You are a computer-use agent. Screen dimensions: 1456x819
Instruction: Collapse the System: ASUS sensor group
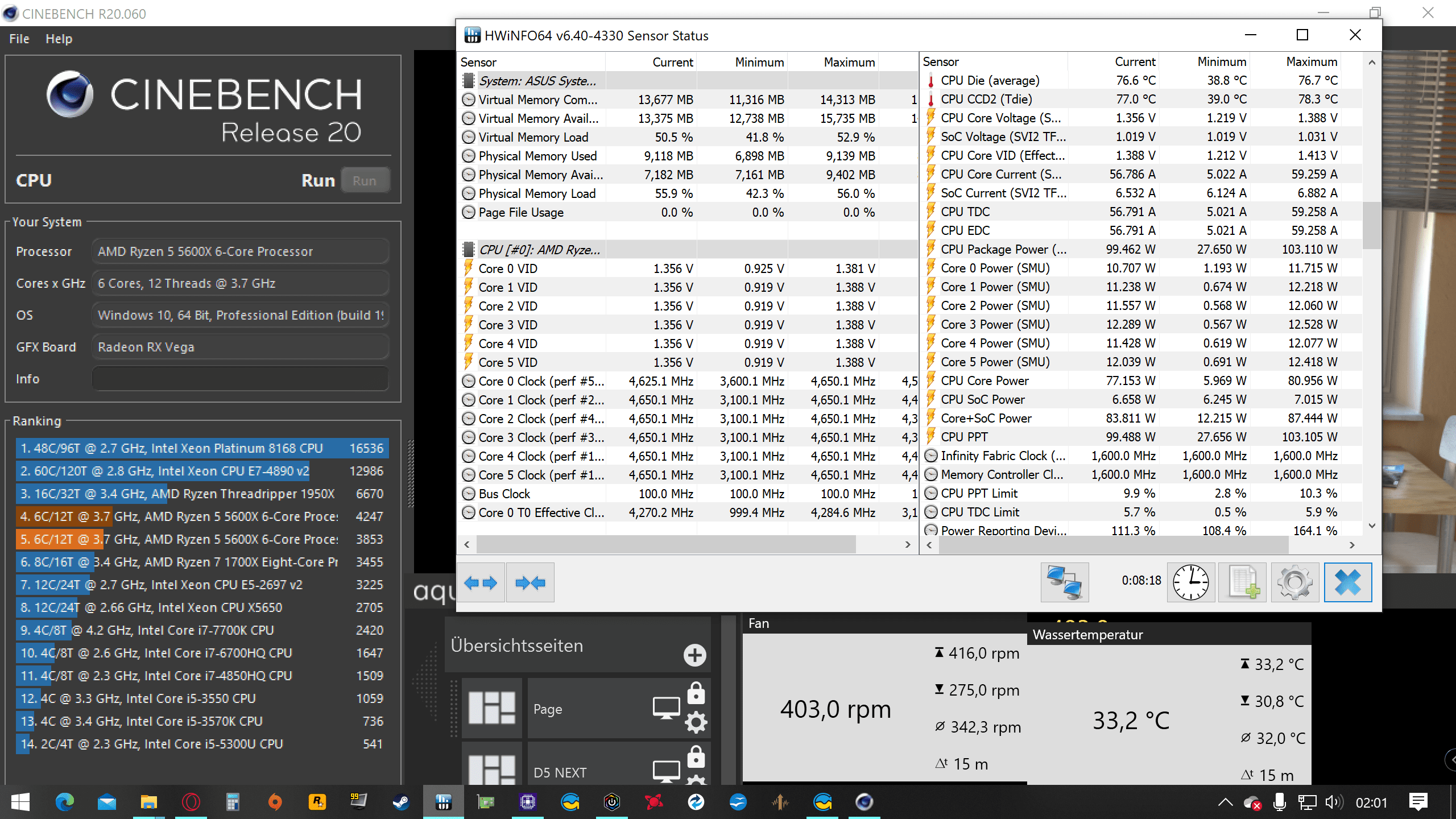(x=537, y=81)
